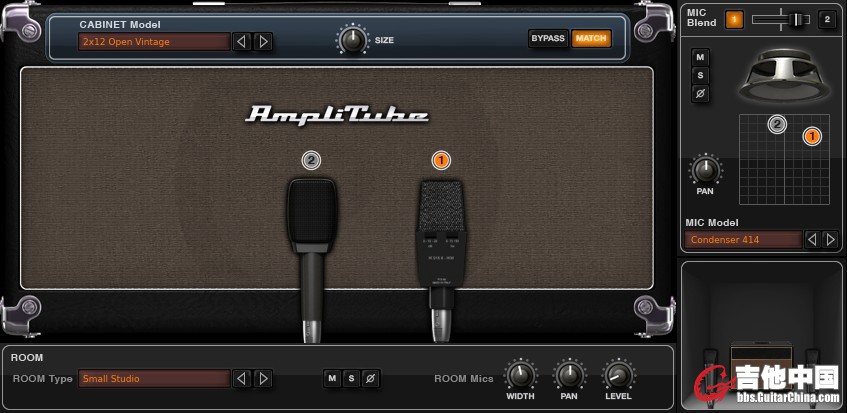Invert phase of the selected mic
This screenshot has height=413, width=847.
click(x=701, y=94)
